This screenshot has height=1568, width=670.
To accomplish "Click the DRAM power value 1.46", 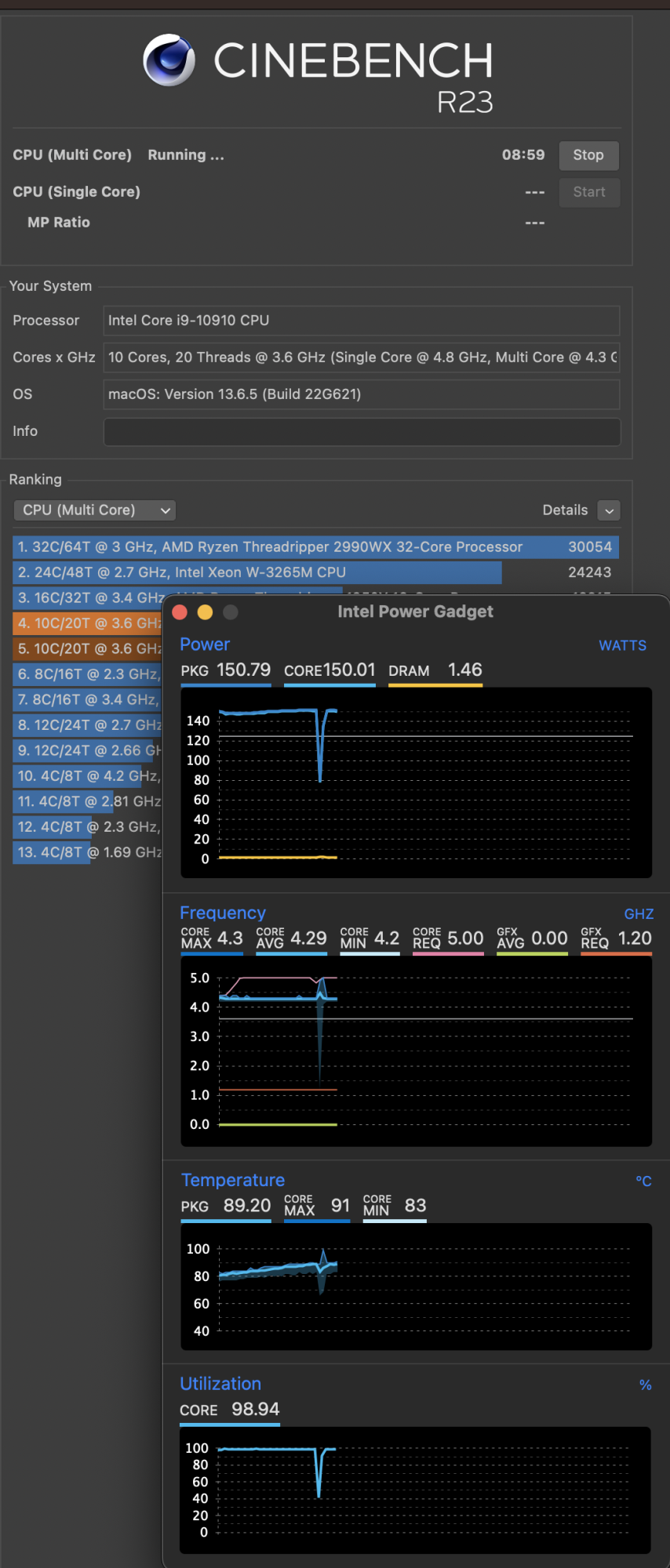I will coord(464,670).
